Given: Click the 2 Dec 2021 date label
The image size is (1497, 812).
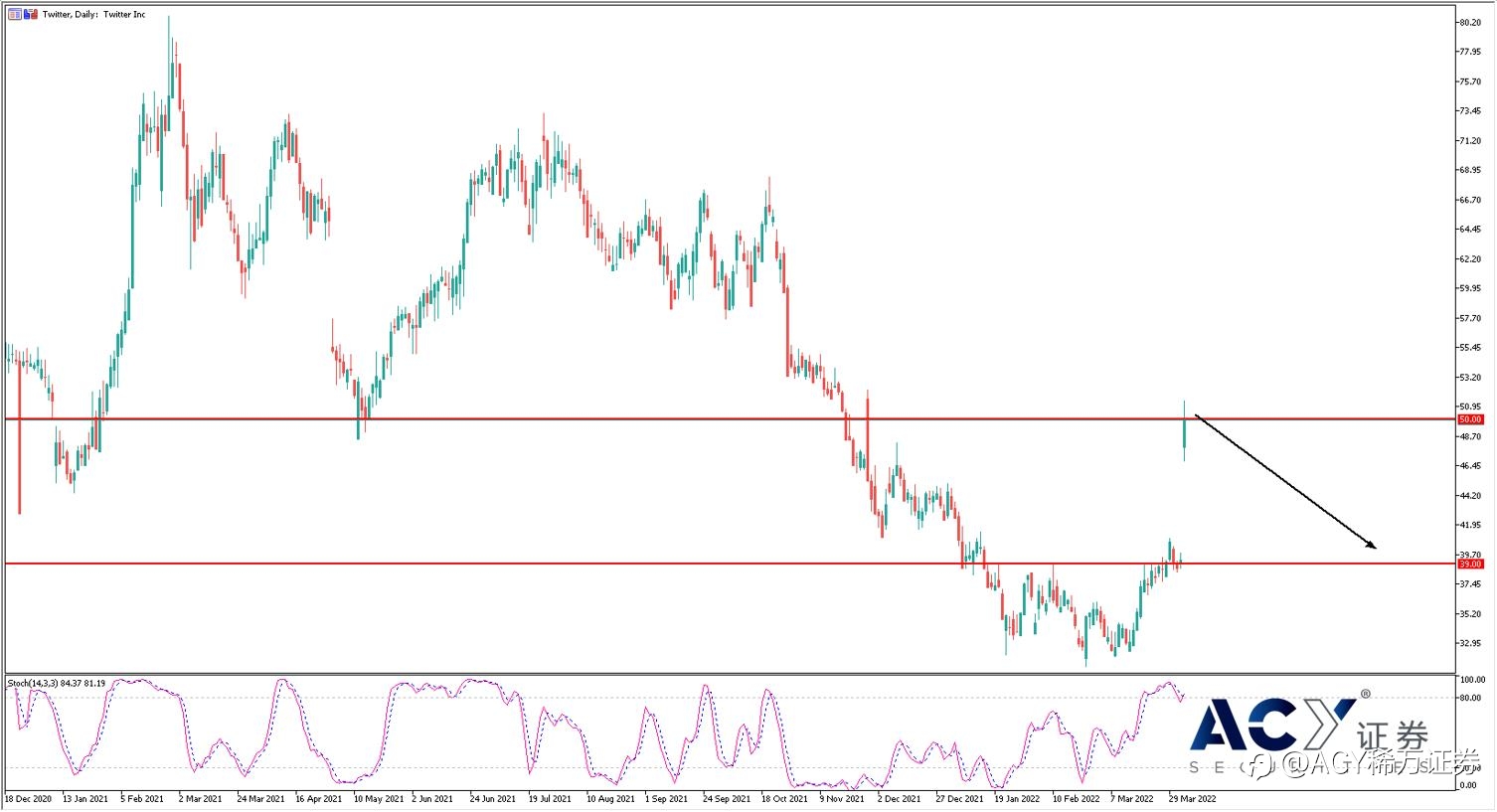Looking at the screenshot, I should point(900,798).
